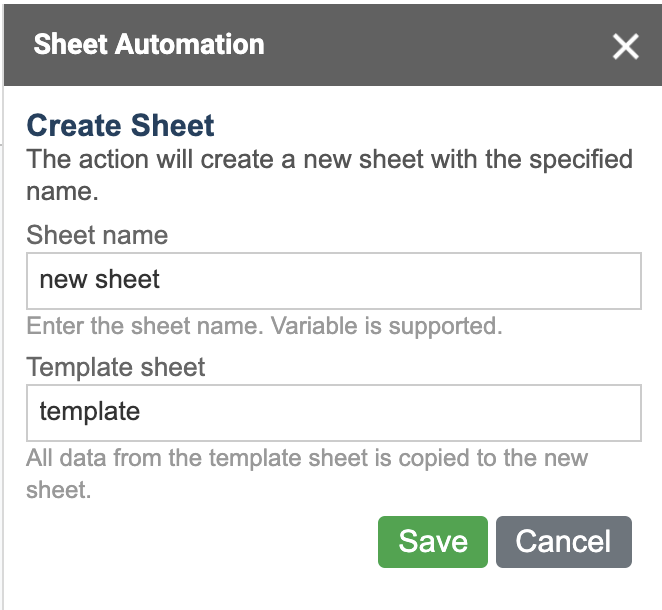This screenshot has width=662, height=610.
Task: Click the gray dialog header bar
Action: [333, 45]
